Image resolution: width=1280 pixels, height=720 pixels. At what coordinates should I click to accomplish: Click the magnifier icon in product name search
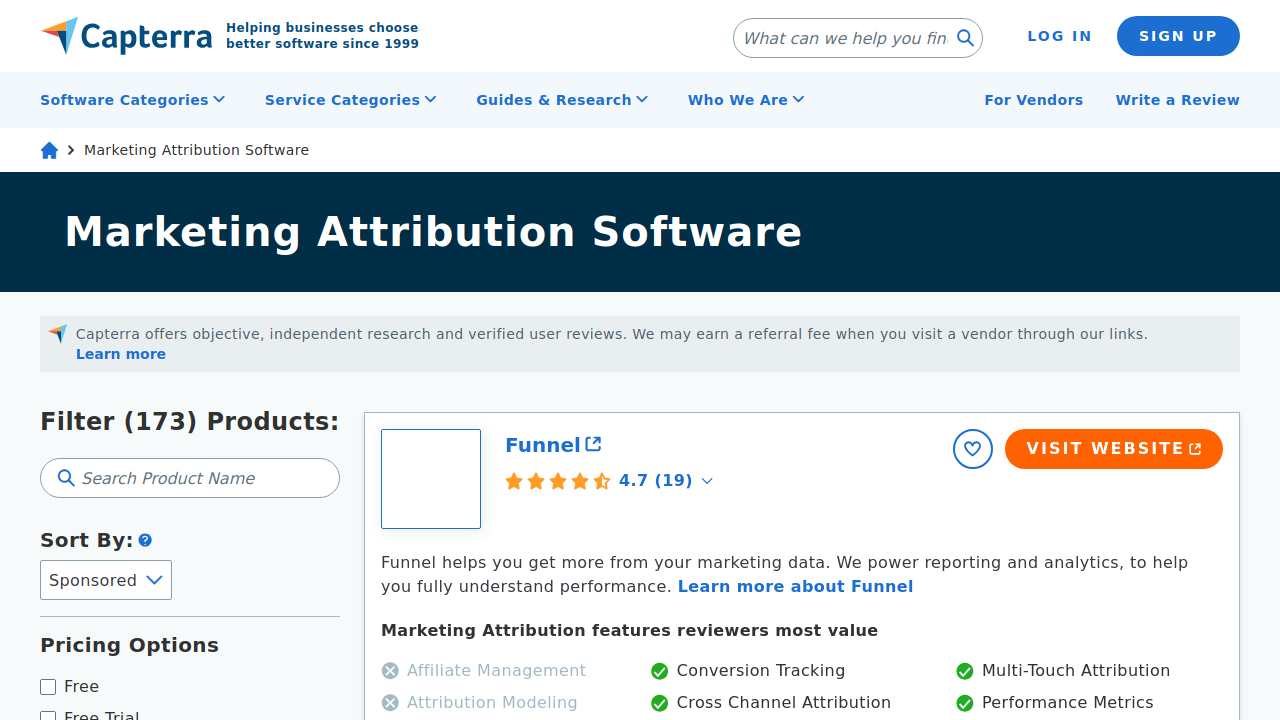(66, 478)
